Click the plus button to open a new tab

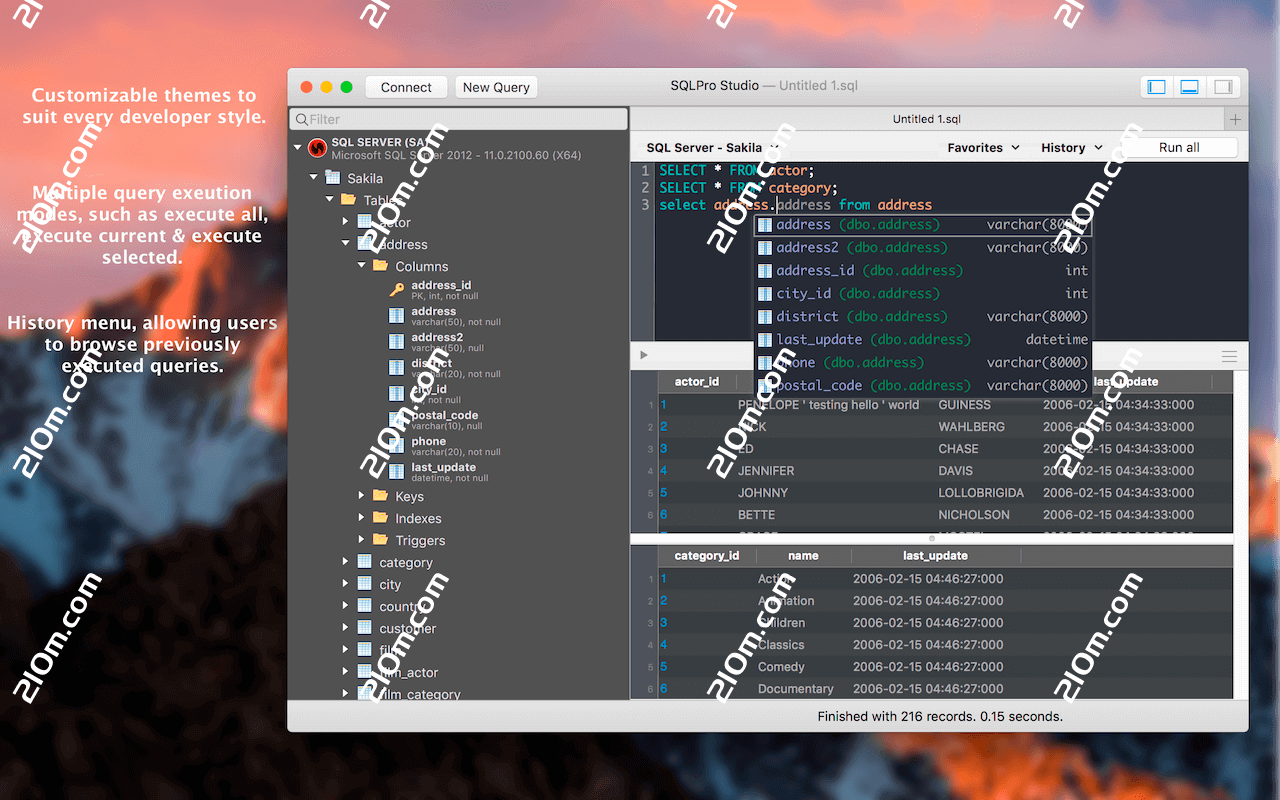(1235, 118)
